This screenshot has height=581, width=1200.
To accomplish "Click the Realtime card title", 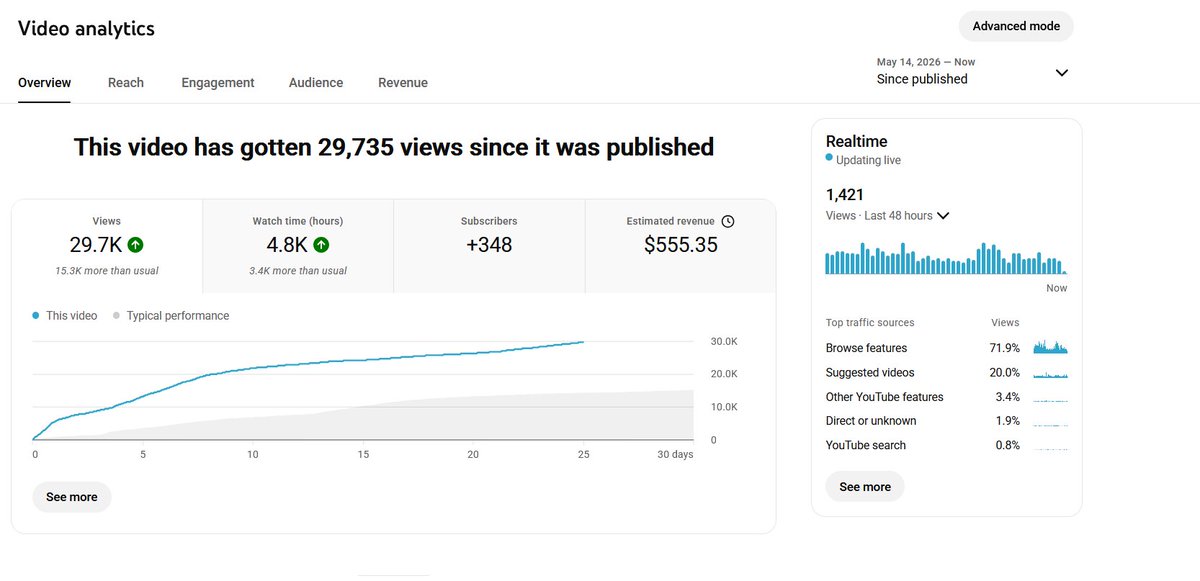I will (x=856, y=142).
